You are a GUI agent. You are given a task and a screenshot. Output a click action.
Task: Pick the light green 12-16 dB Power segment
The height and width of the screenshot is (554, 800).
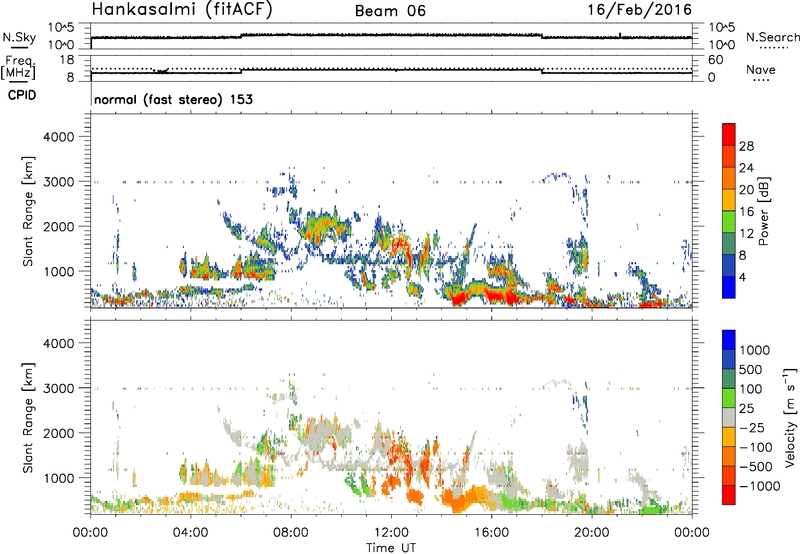click(x=729, y=222)
